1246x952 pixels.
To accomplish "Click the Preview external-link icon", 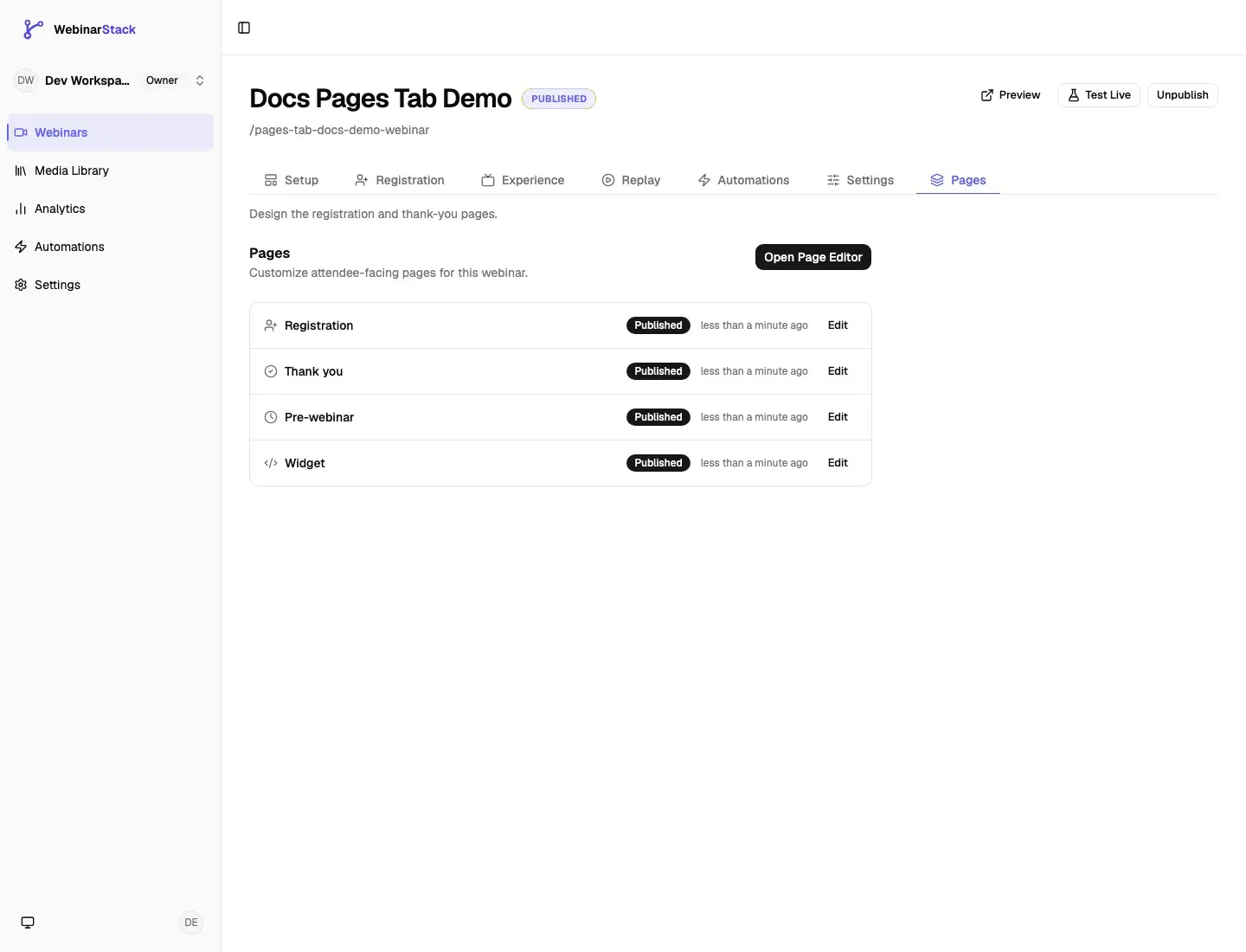I will click(x=987, y=95).
